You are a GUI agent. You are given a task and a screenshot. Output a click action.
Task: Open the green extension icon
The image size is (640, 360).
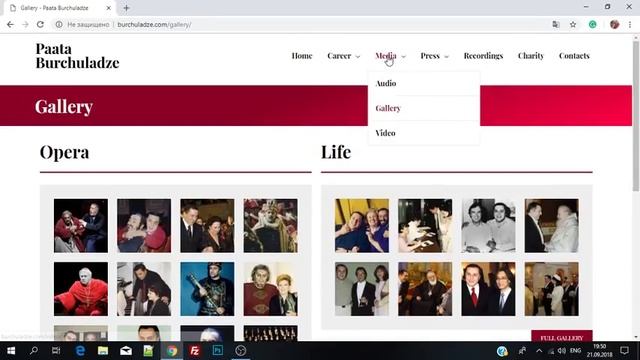click(593, 24)
